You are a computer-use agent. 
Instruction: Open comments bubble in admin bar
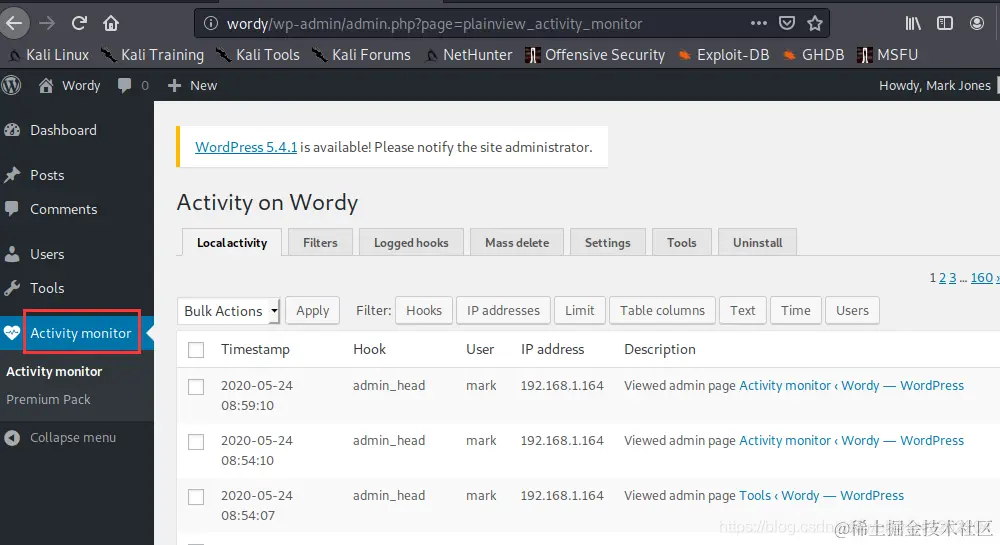[x=133, y=85]
